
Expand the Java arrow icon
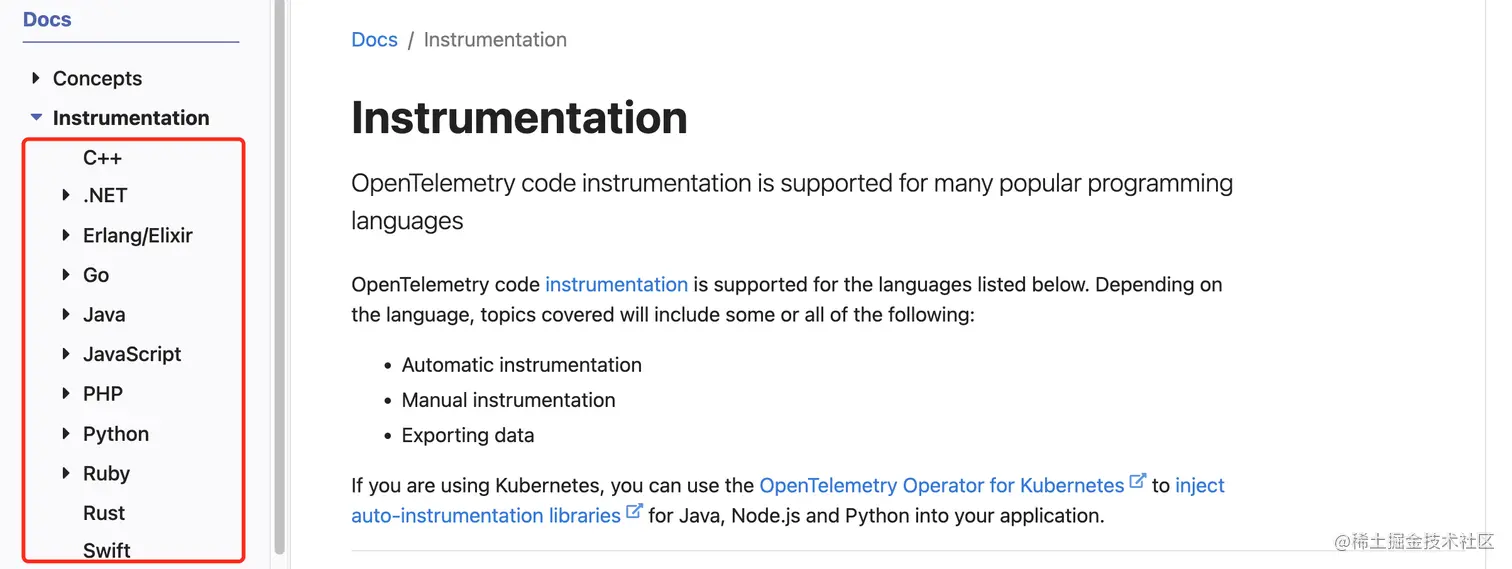click(x=66, y=315)
